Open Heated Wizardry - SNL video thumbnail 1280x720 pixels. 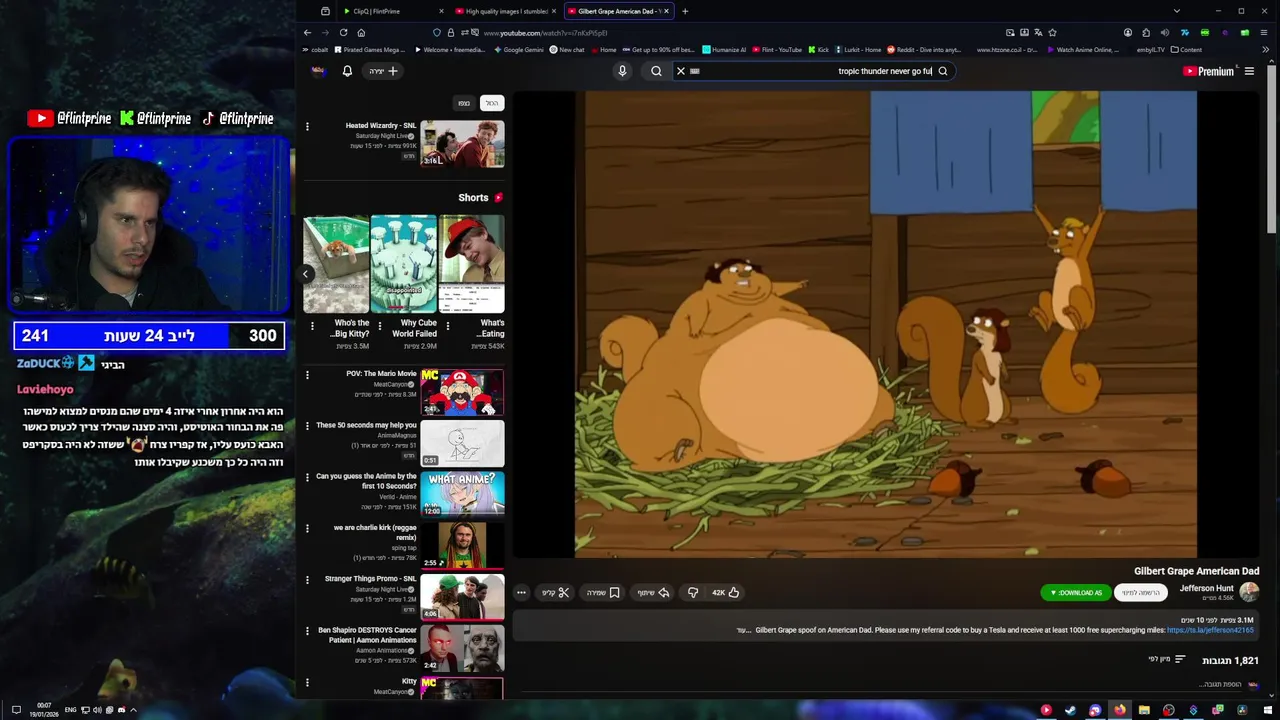tap(462, 144)
